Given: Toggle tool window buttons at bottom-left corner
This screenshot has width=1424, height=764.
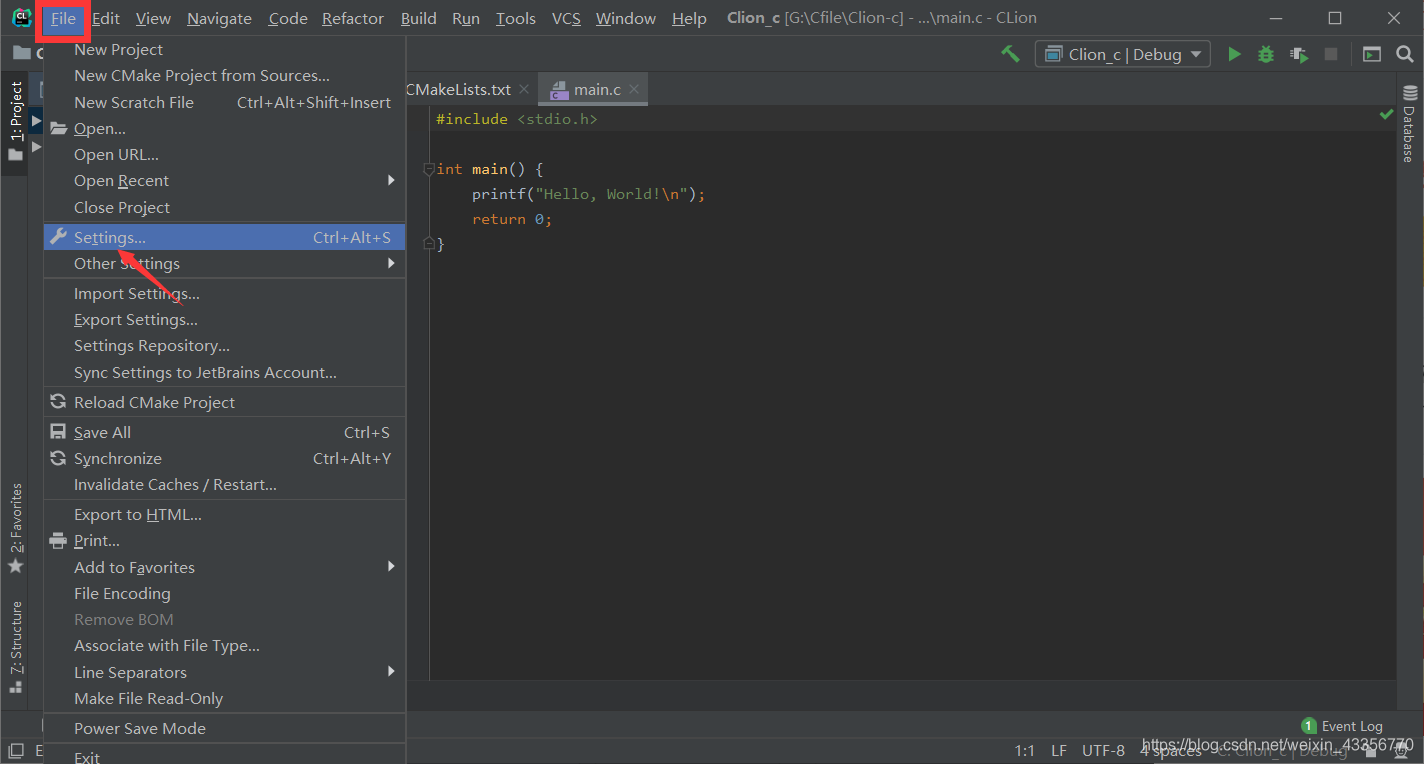Looking at the screenshot, I should [x=16, y=751].
